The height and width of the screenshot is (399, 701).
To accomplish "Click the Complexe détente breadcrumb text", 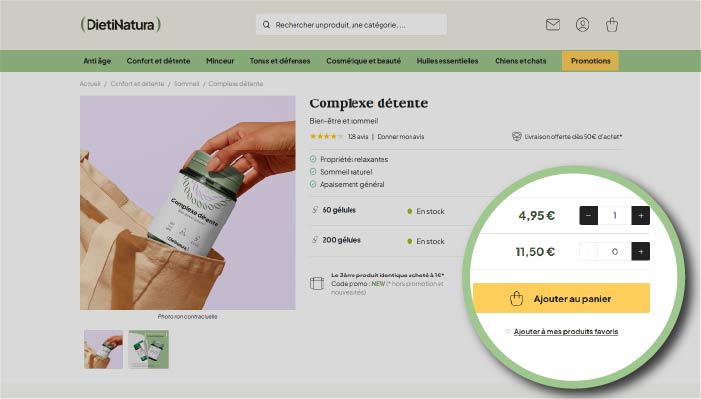I will (236, 84).
